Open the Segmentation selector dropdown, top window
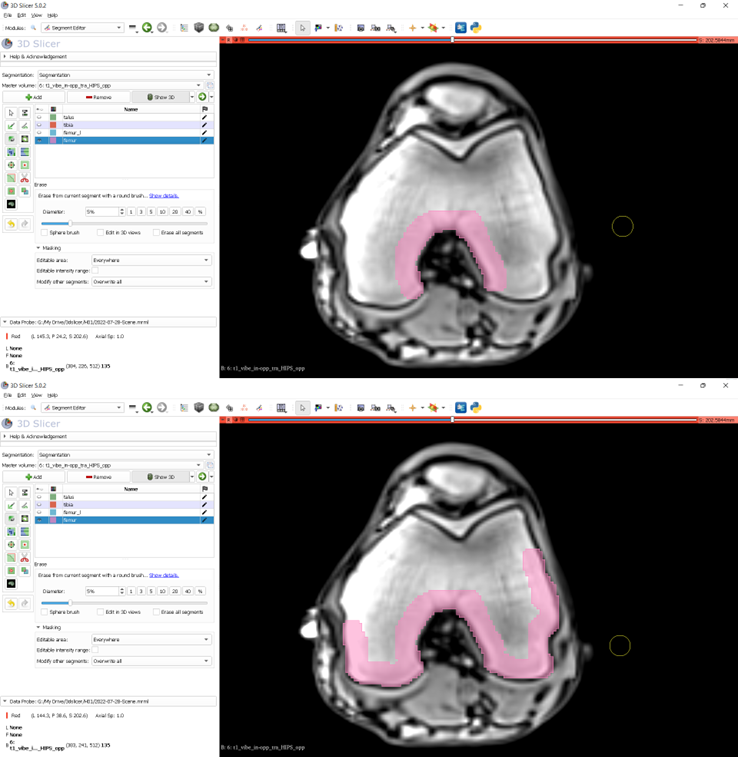 (125, 75)
